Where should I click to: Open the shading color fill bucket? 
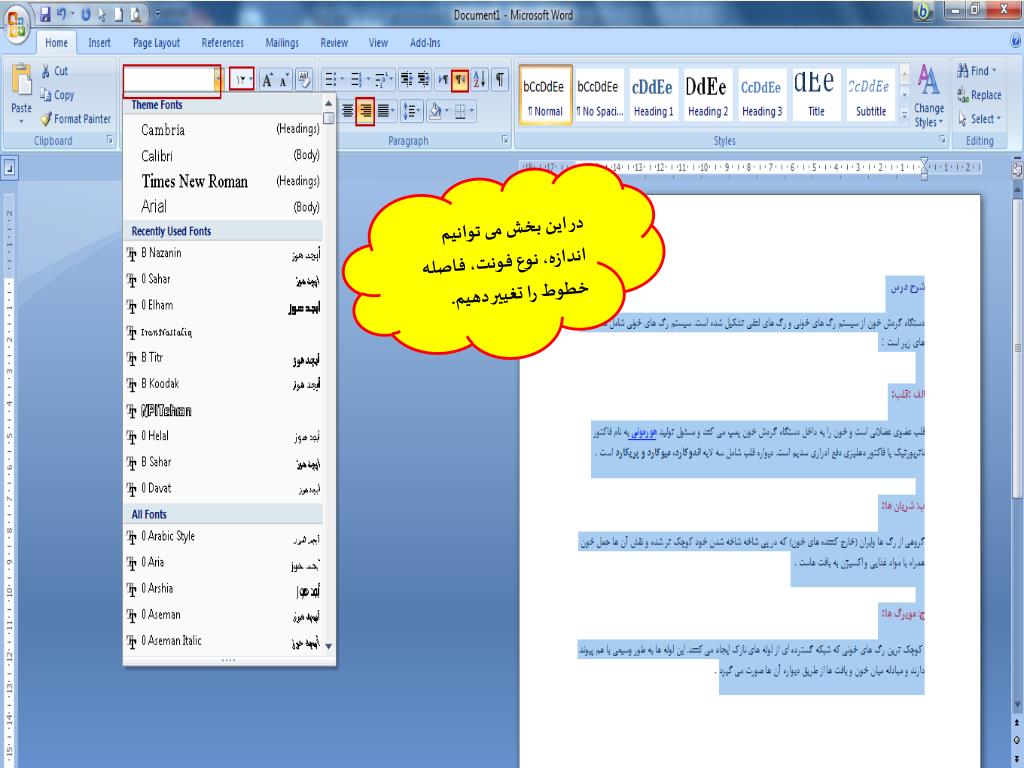(x=435, y=111)
